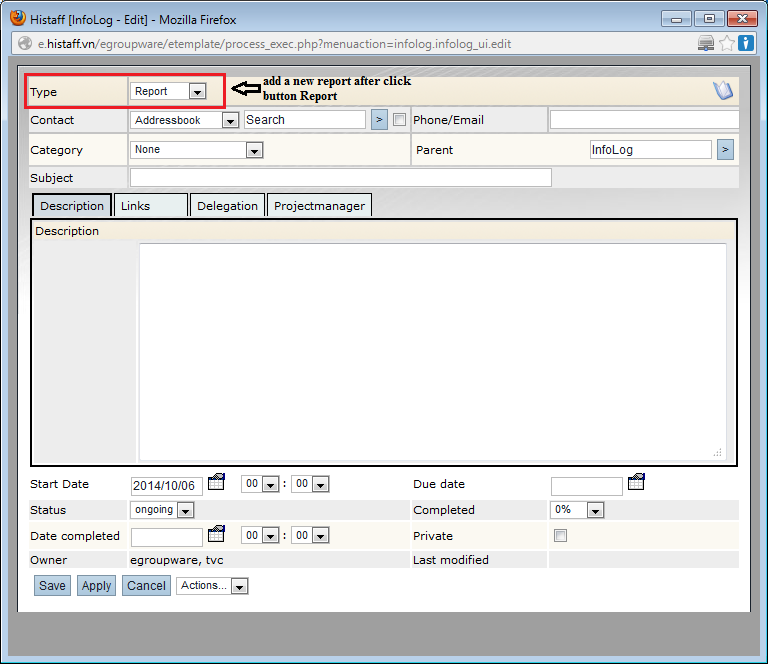Screen dimensions: 768x664
Task: Open the Category dropdown set to None
Action: [x=197, y=150]
